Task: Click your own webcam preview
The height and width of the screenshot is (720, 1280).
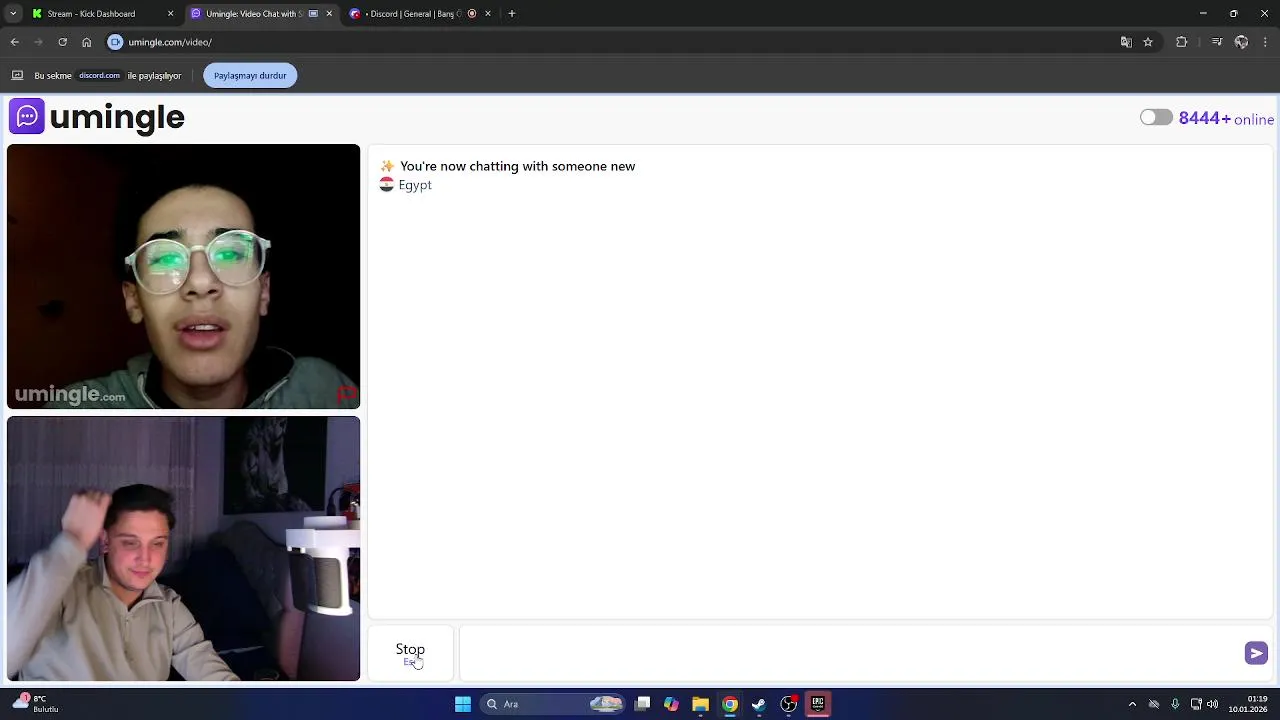Action: pyautogui.click(x=183, y=549)
